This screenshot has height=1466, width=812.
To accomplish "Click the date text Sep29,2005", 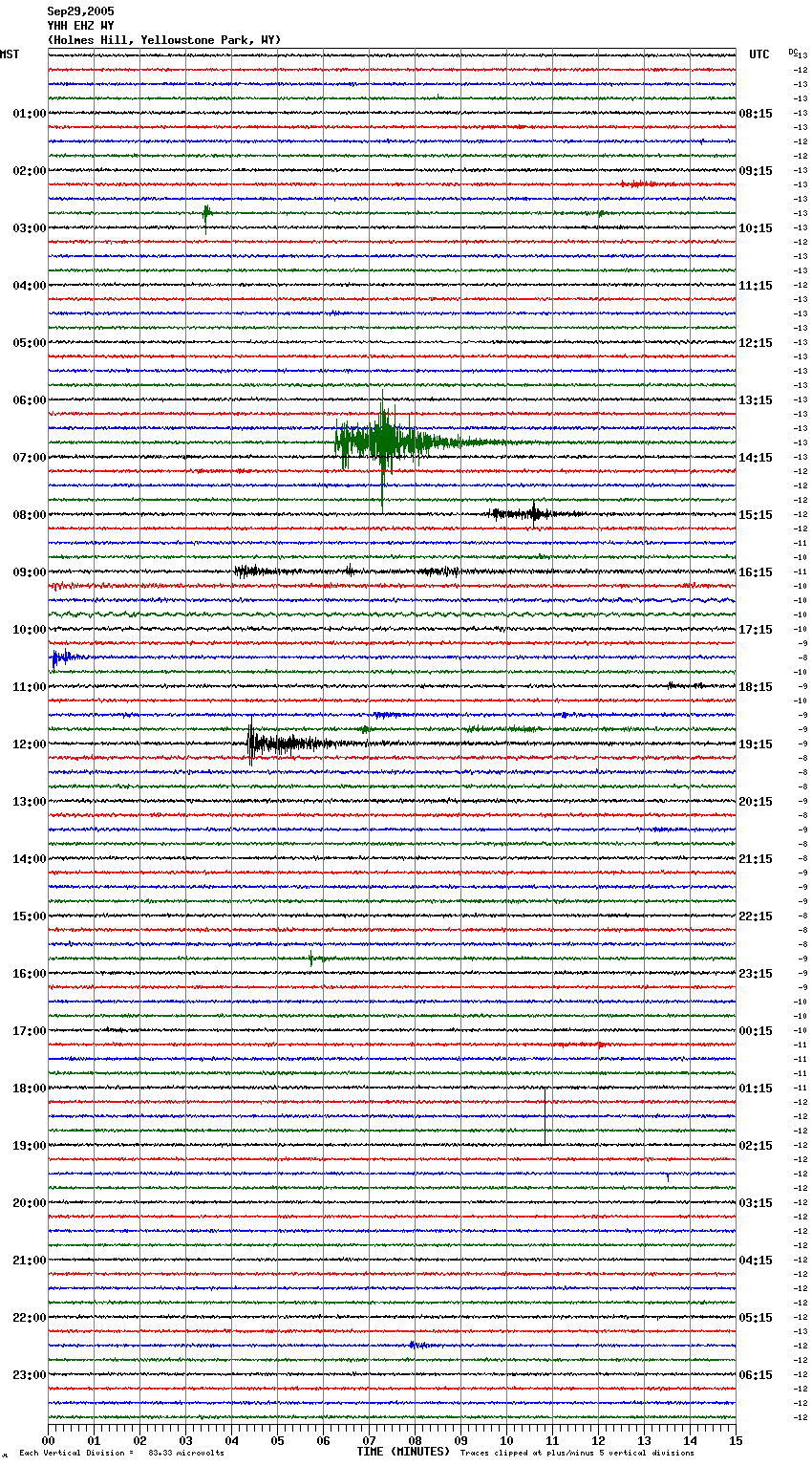I will coord(80,11).
